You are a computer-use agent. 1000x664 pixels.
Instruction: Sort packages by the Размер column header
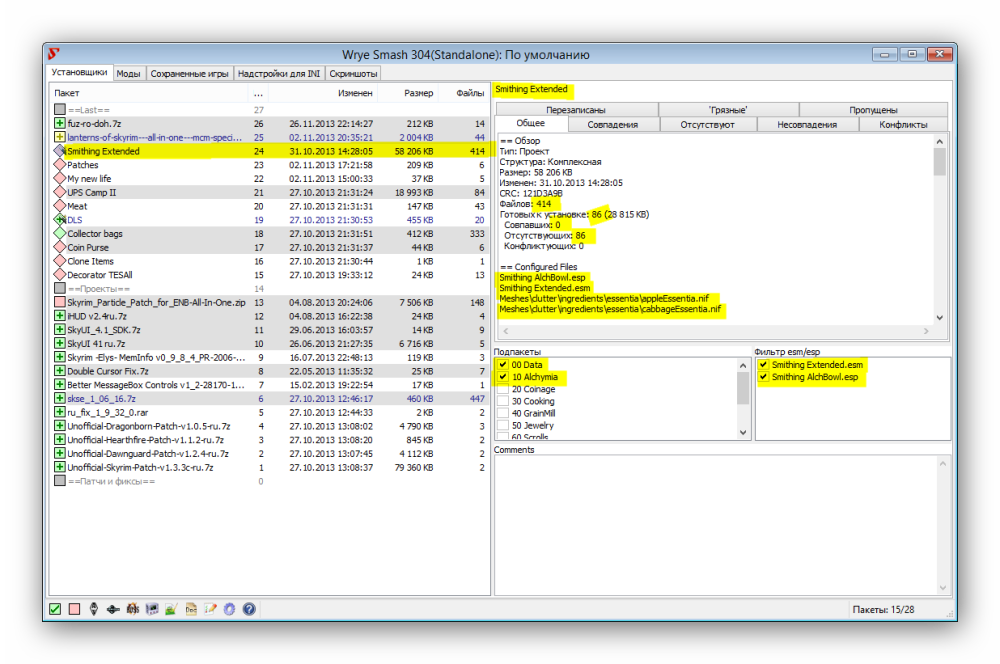[x=408, y=93]
